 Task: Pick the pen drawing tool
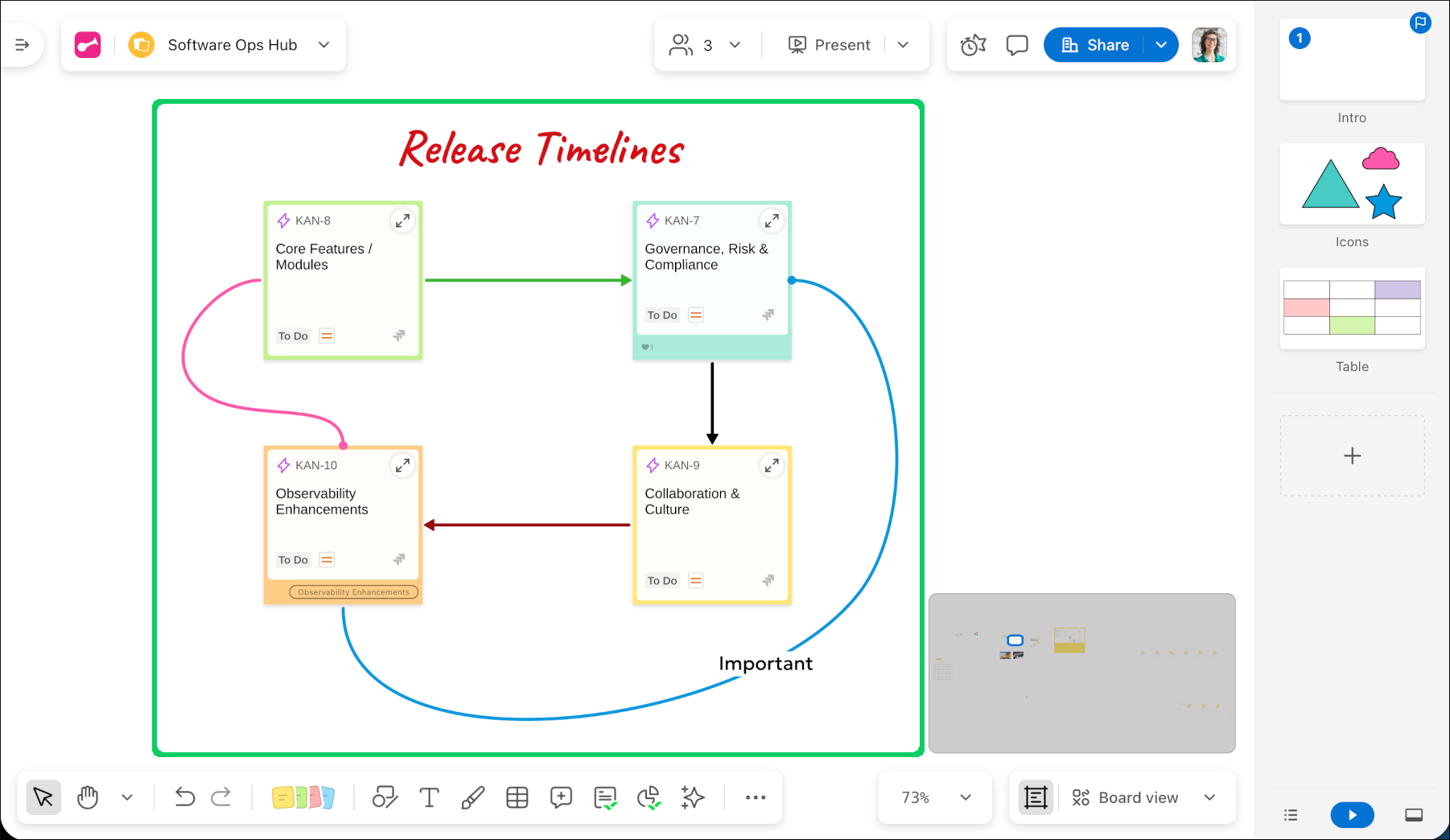(472, 797)
